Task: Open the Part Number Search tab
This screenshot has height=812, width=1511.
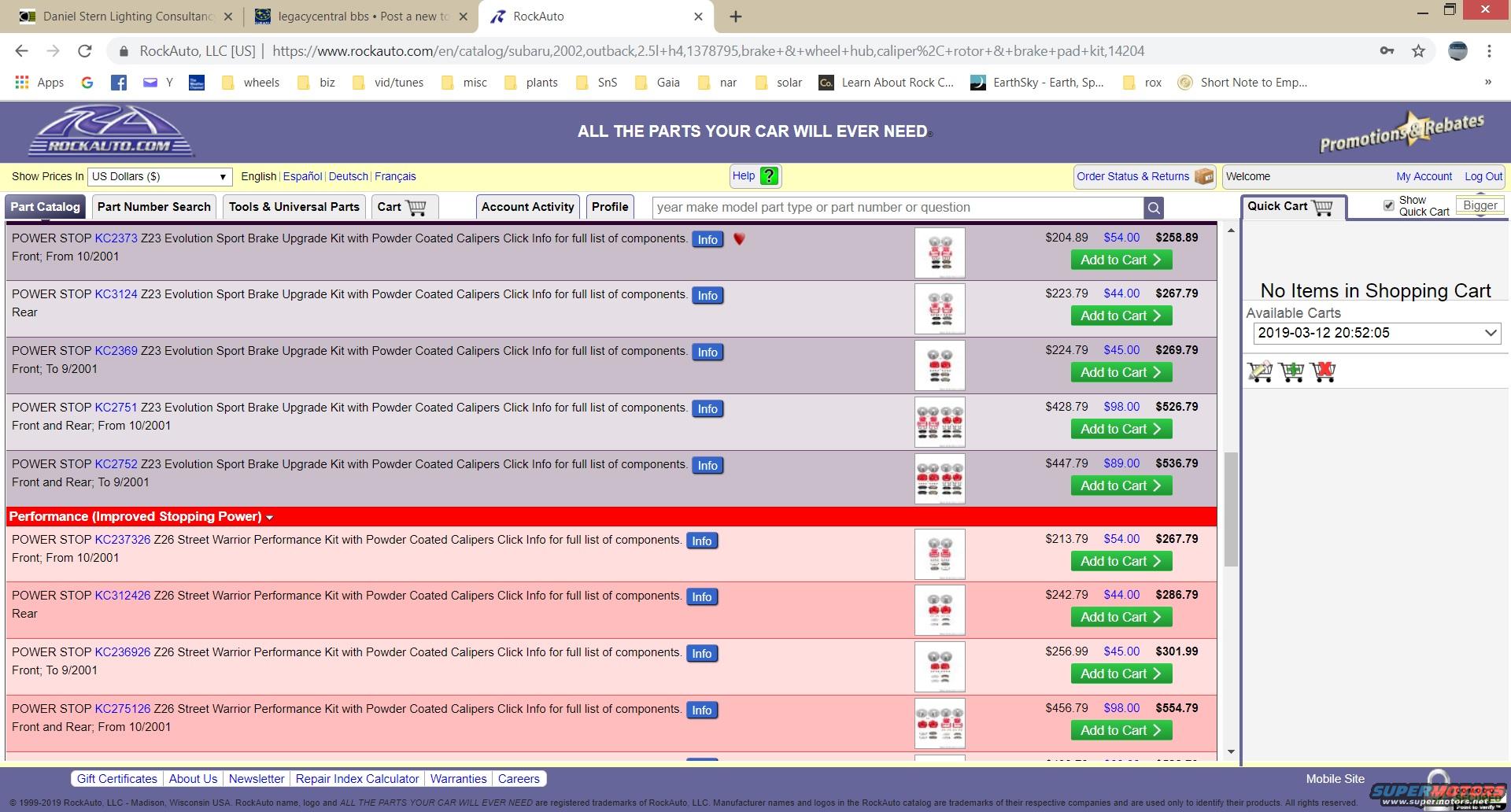Action: pos(153,207)
